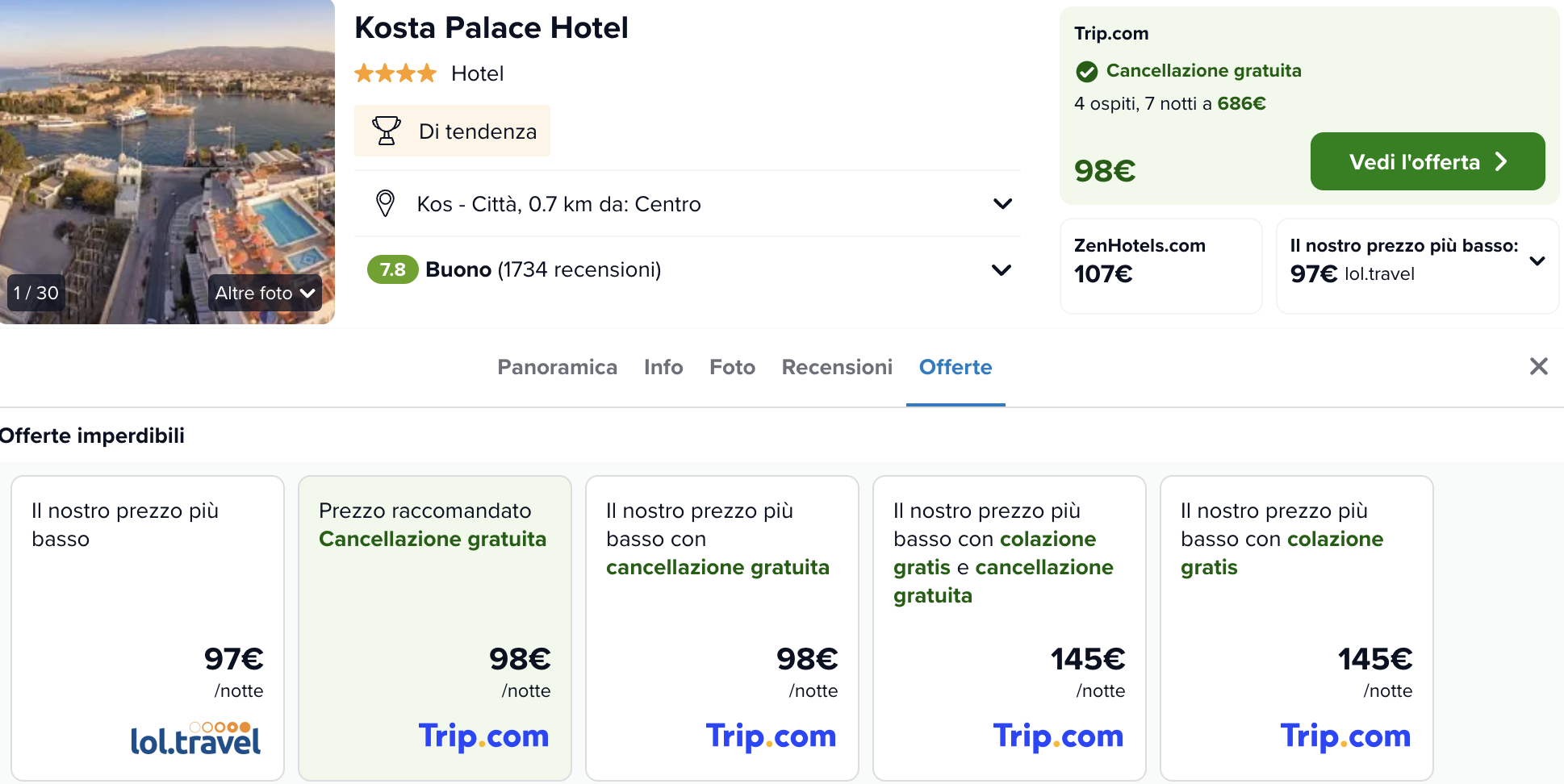The width and height of the screenshot is (1564, 784).
Task: Click the location pin icon
Action: (x=386, y=203)
